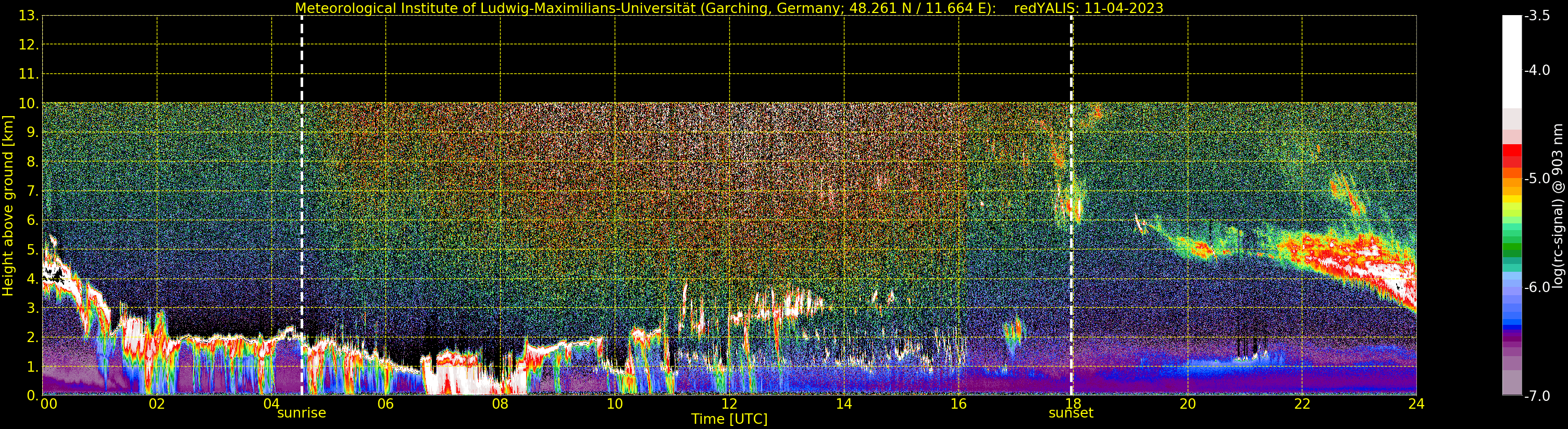Screen dimensions: 1568x429
Task: Click the white dashed sunrise marker line
Action: (302, 205)
